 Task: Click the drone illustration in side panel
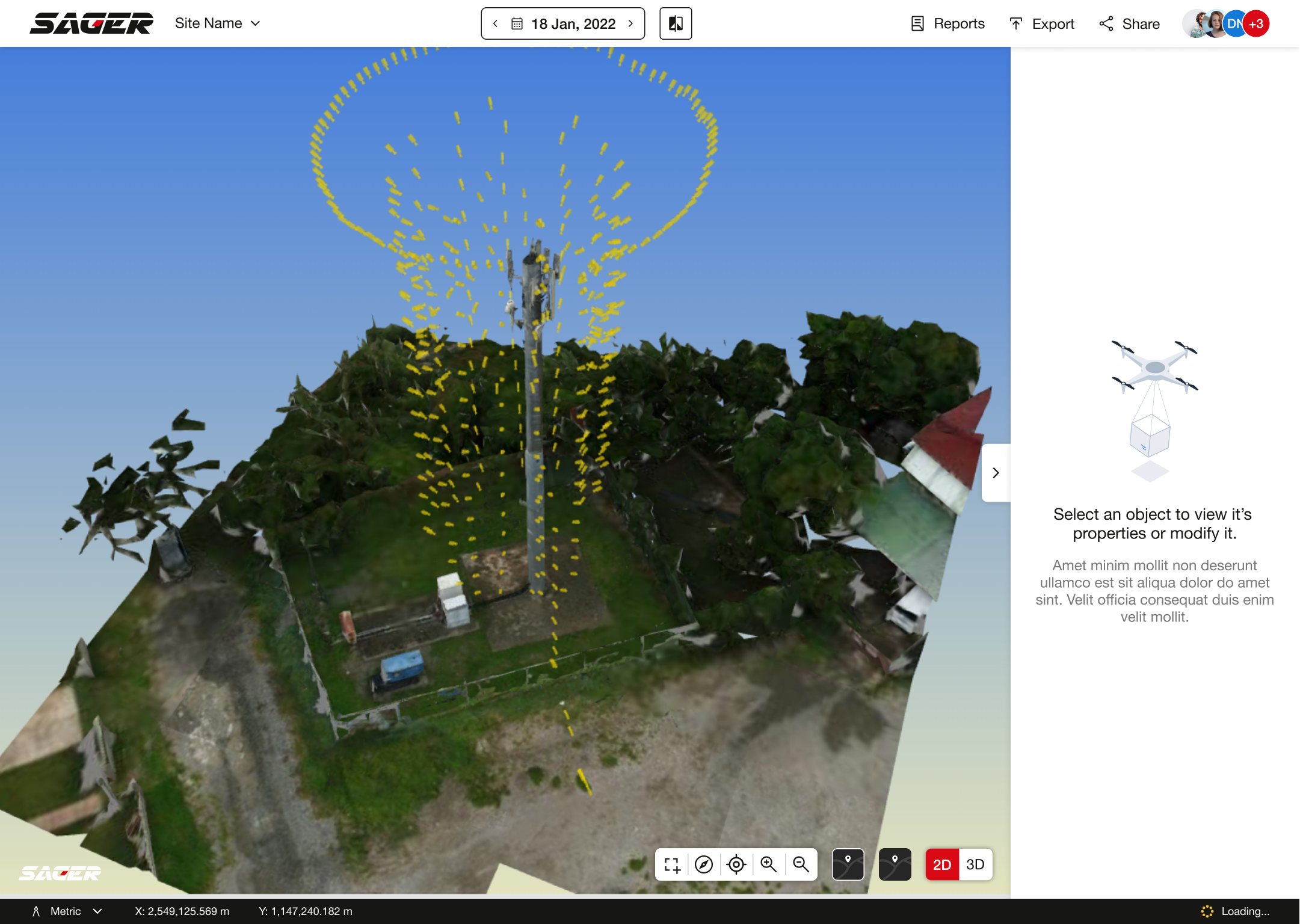coord(1154,411)
